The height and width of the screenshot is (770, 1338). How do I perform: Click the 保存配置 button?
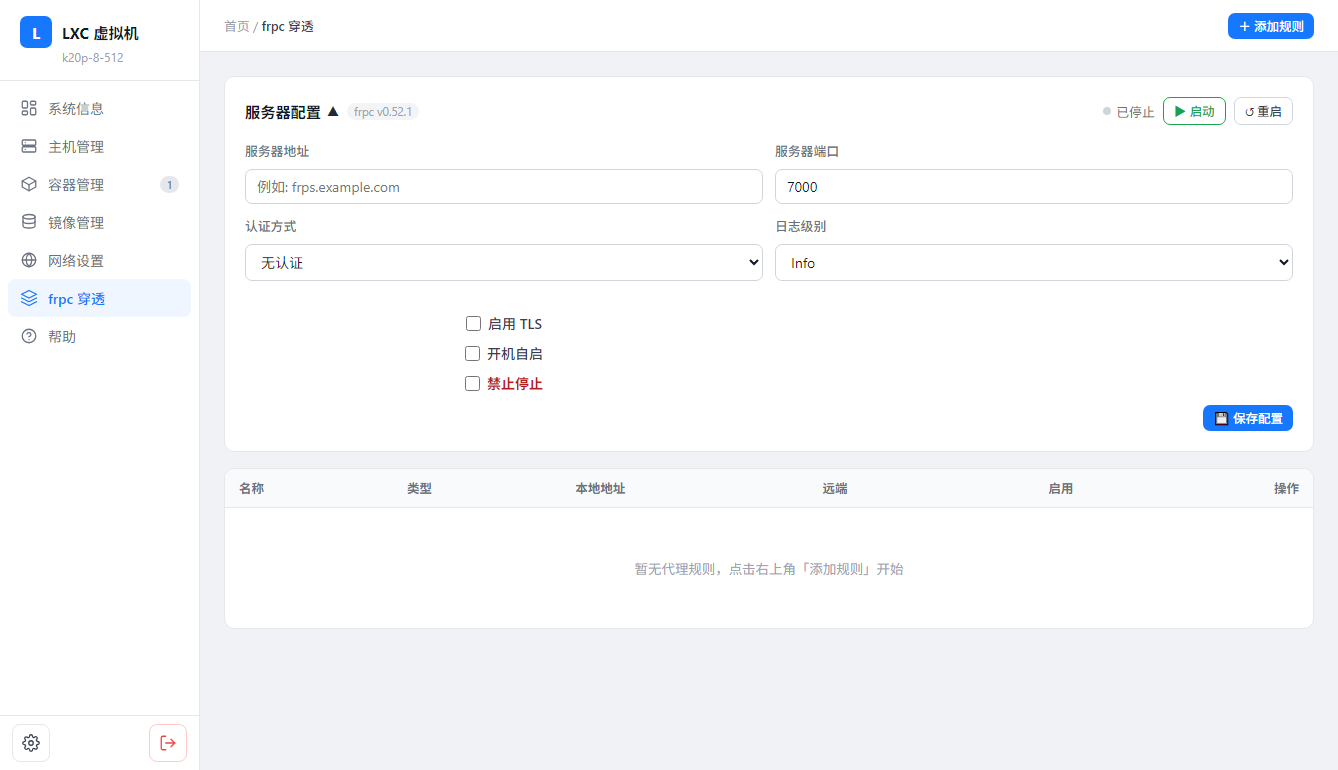1248,418
